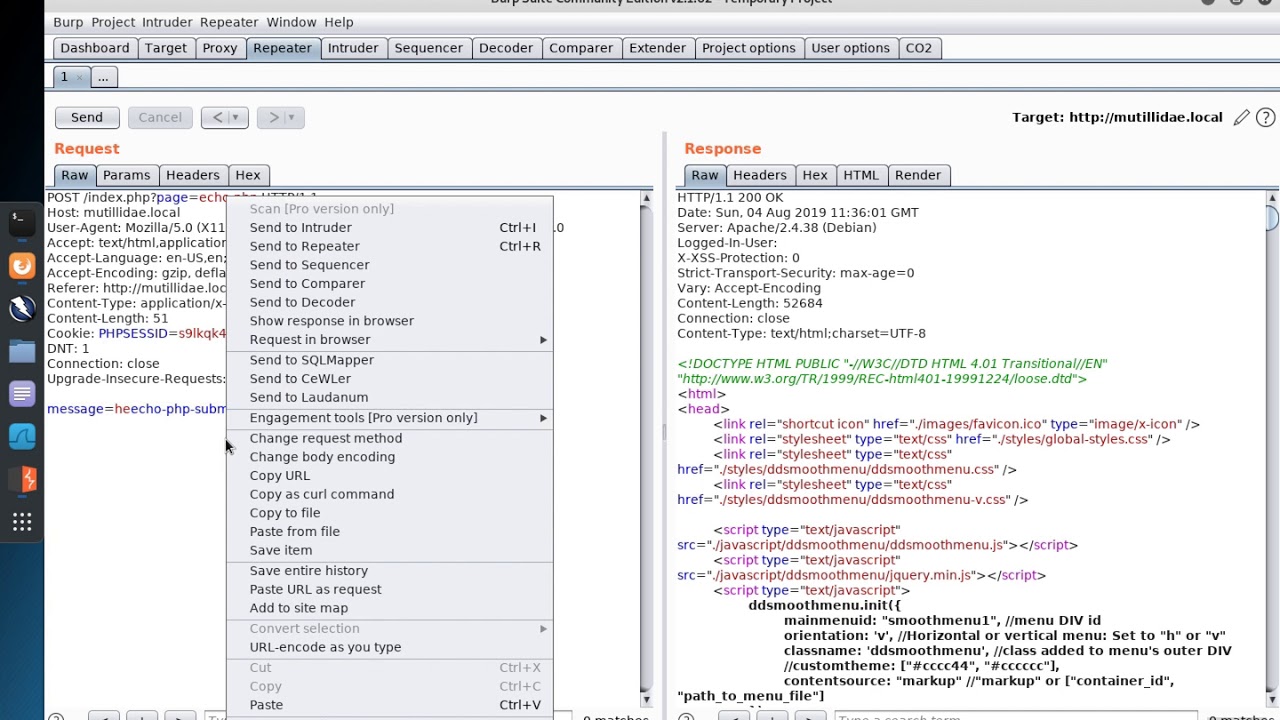
Task: Open the Terminal from the dock
Action: (21, 221)
